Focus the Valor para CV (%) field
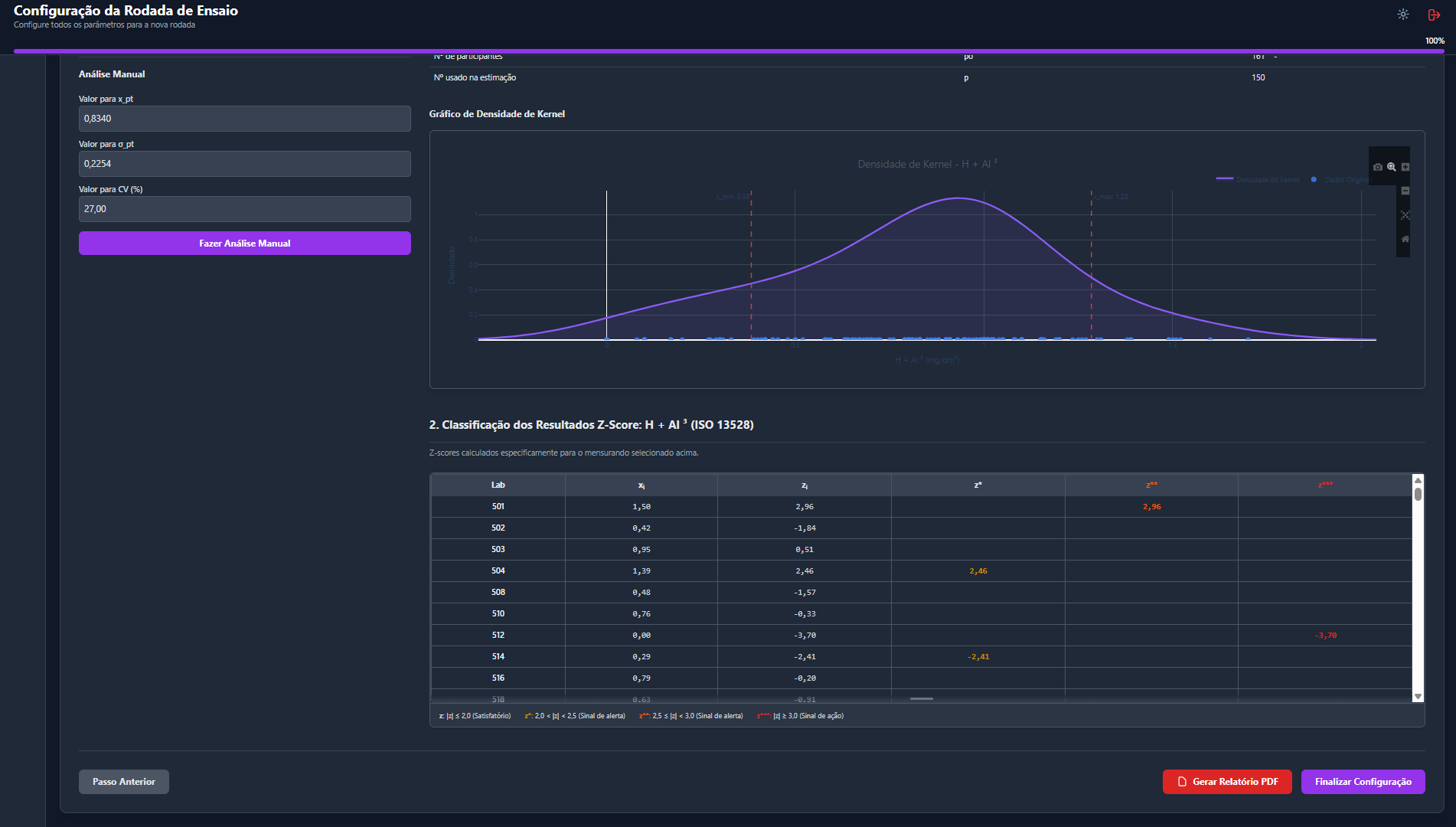This screenshot has width=1456, height=827. click(x=245, y=209)
